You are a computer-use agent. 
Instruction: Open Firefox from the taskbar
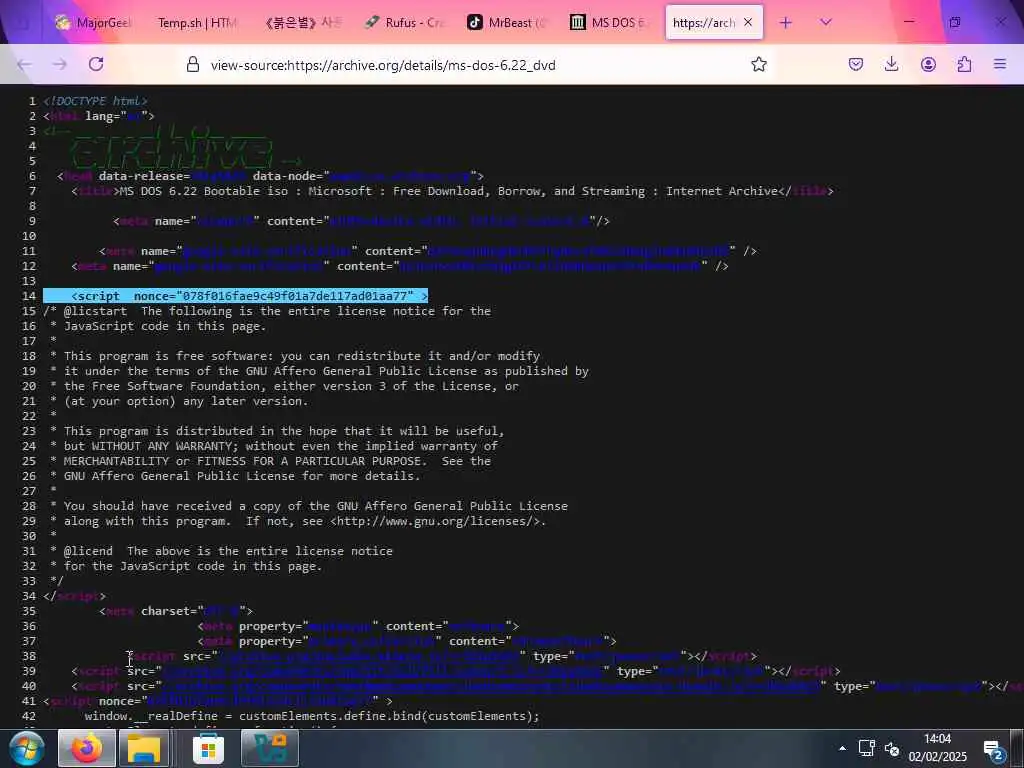[87, 748]
